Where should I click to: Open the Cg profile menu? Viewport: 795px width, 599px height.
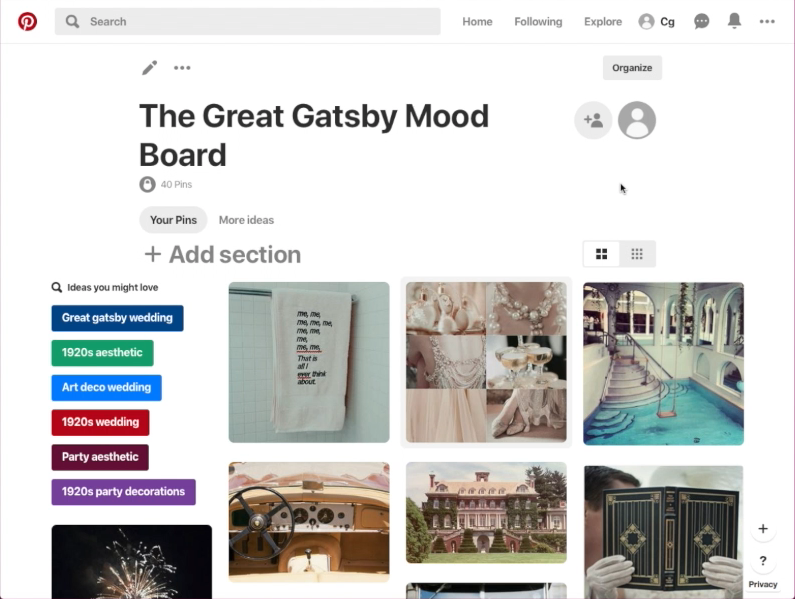(657, 21)
